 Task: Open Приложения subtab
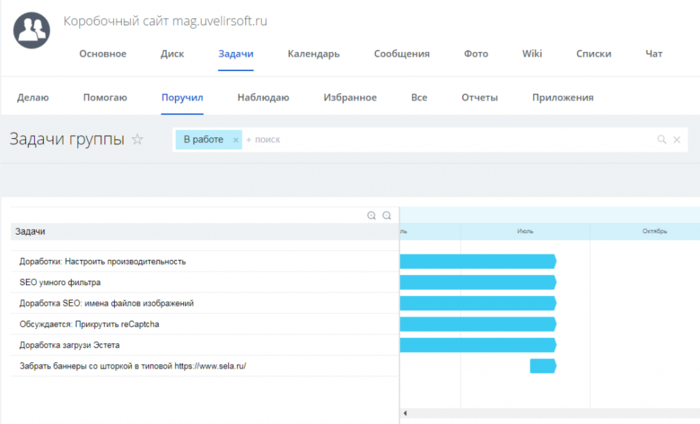coord(563,97)
